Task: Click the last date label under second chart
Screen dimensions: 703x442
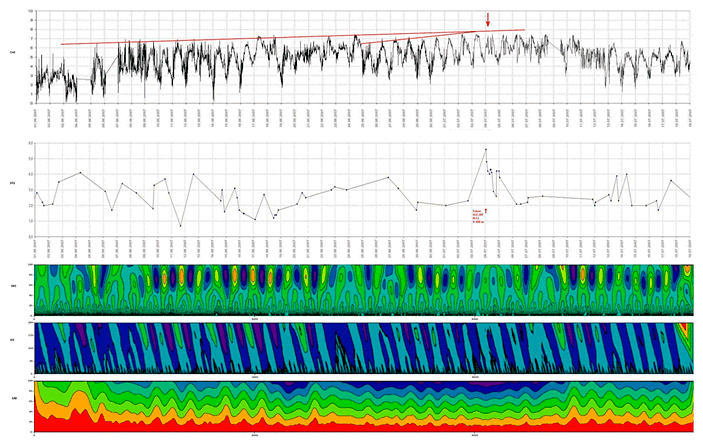Action: 689,247
